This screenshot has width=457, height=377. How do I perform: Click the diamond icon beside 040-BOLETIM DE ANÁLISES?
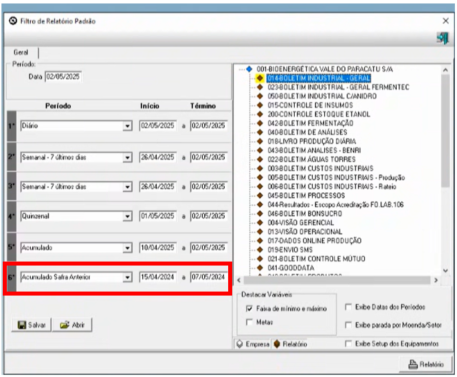click(260, 132)
